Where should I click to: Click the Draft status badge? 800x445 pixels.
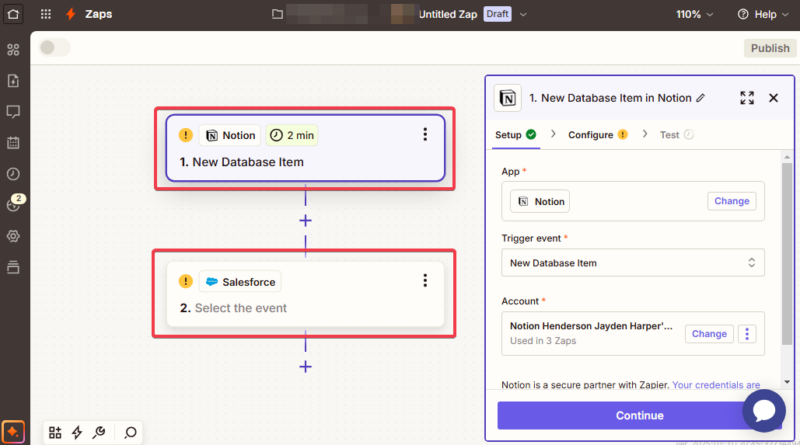[497, 14]
